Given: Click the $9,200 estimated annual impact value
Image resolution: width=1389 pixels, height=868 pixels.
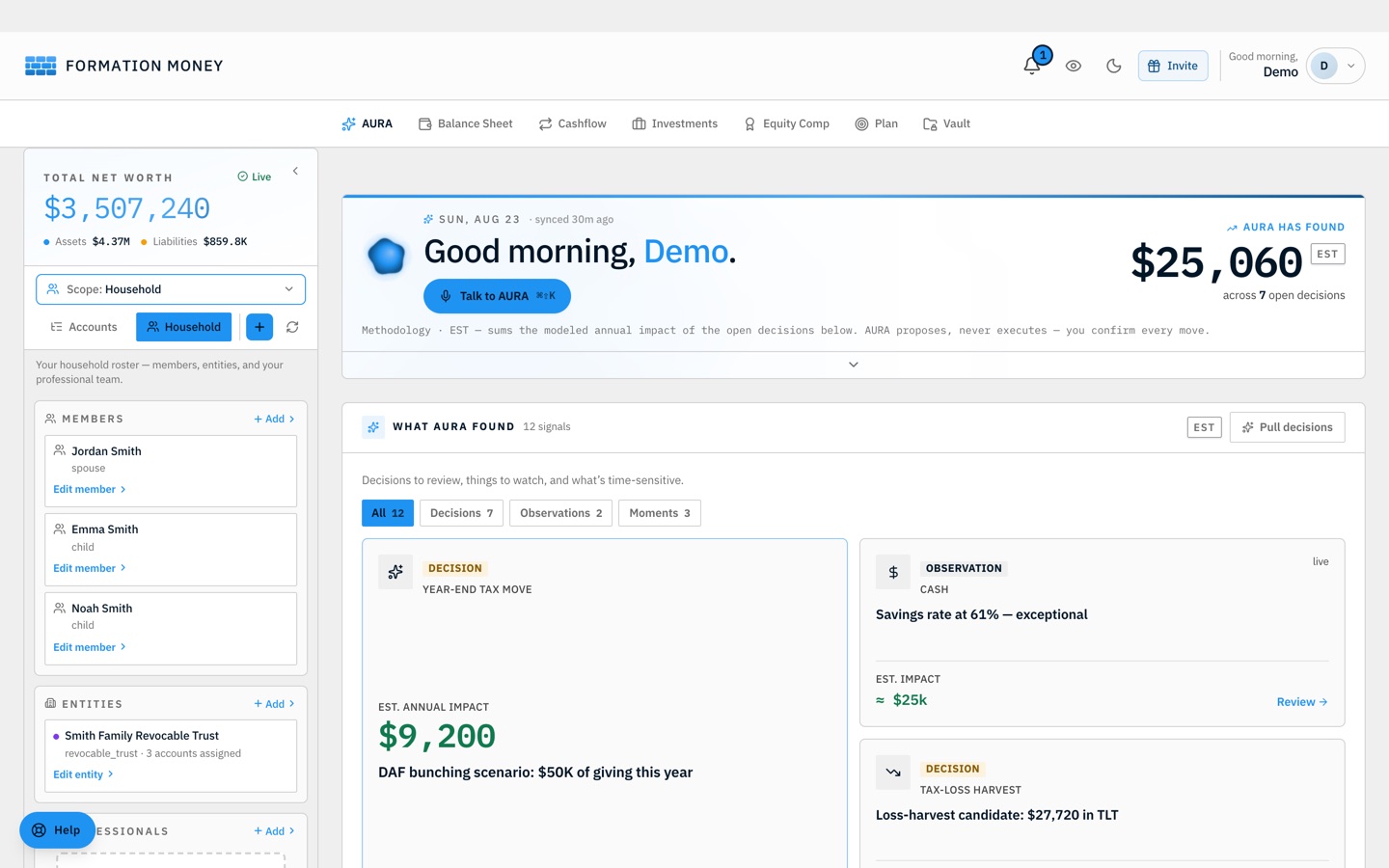Looking at the screenshot, I should point(437,737).
